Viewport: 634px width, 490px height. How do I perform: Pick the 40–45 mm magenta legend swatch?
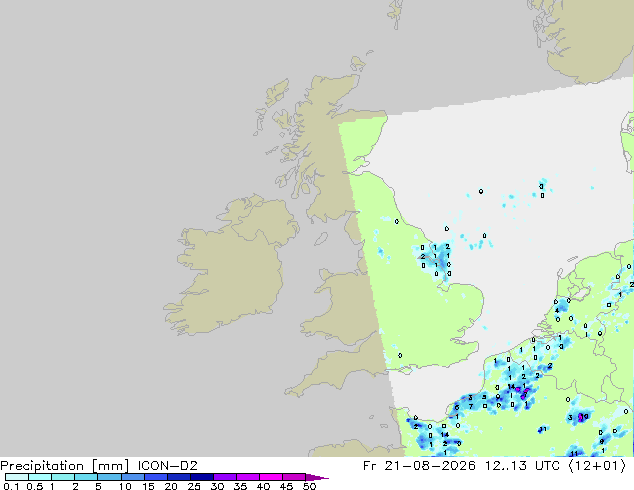pyautogui.click(x=271, y=477)
